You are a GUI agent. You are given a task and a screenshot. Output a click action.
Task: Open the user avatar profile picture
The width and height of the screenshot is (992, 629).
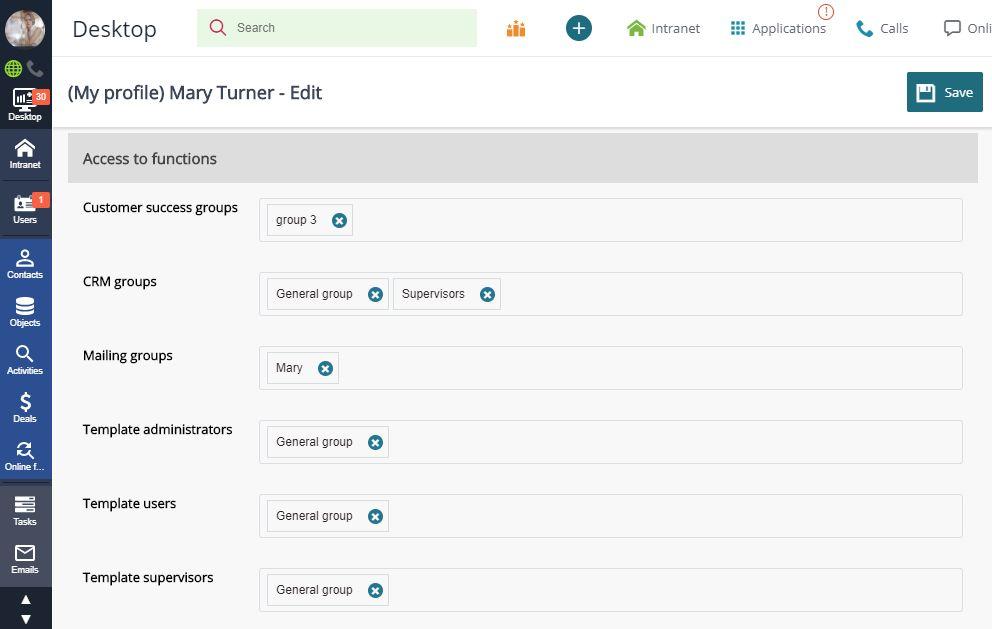coord(25,28)
